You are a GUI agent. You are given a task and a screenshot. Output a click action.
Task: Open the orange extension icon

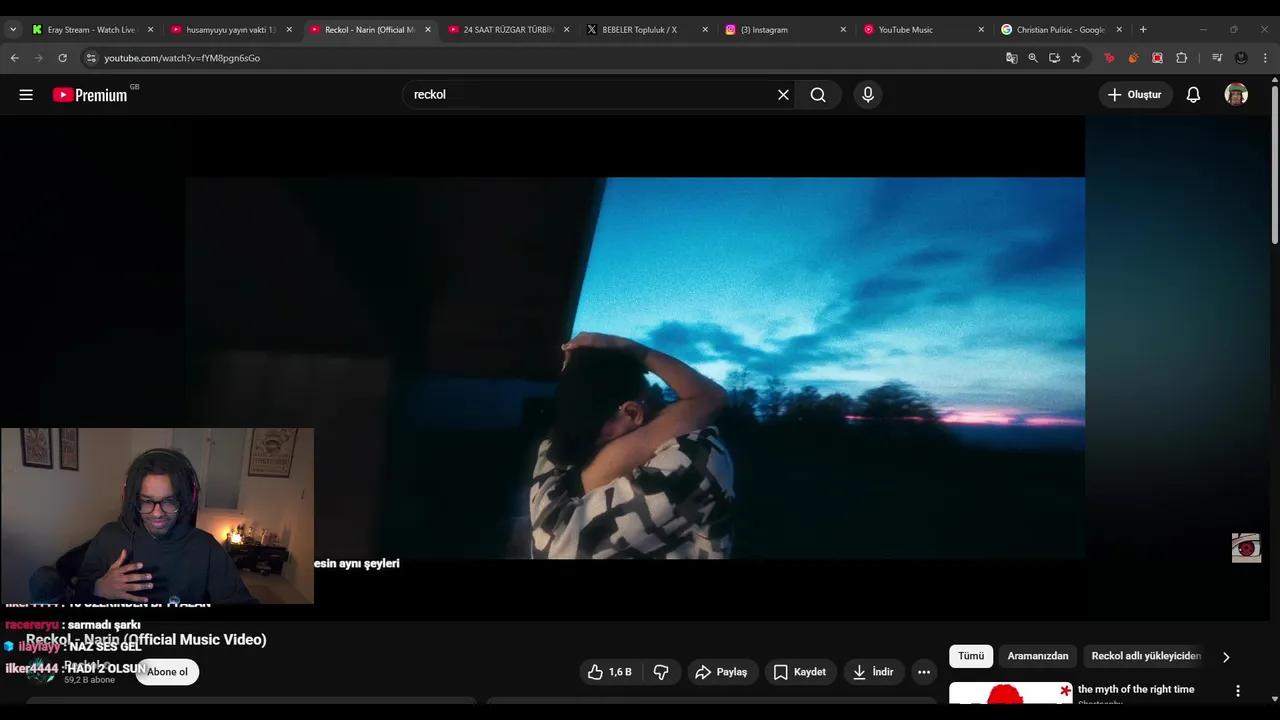1133,58
